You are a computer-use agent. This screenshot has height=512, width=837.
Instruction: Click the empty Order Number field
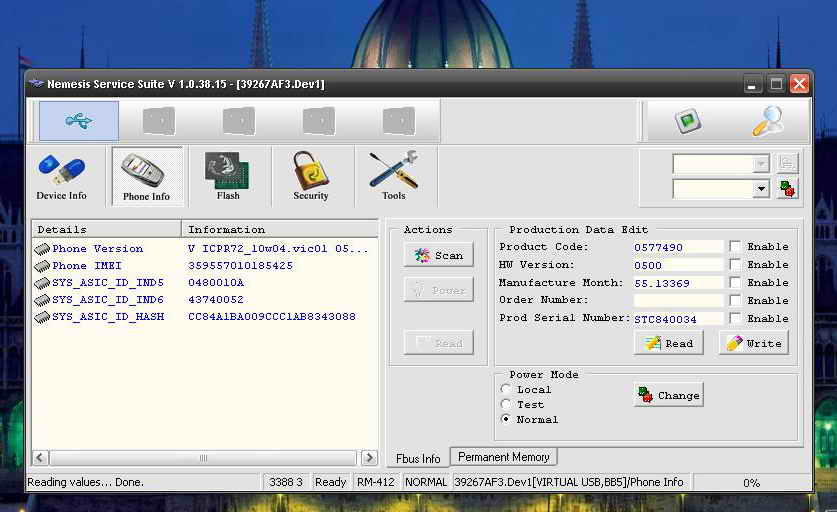(678, 301)
